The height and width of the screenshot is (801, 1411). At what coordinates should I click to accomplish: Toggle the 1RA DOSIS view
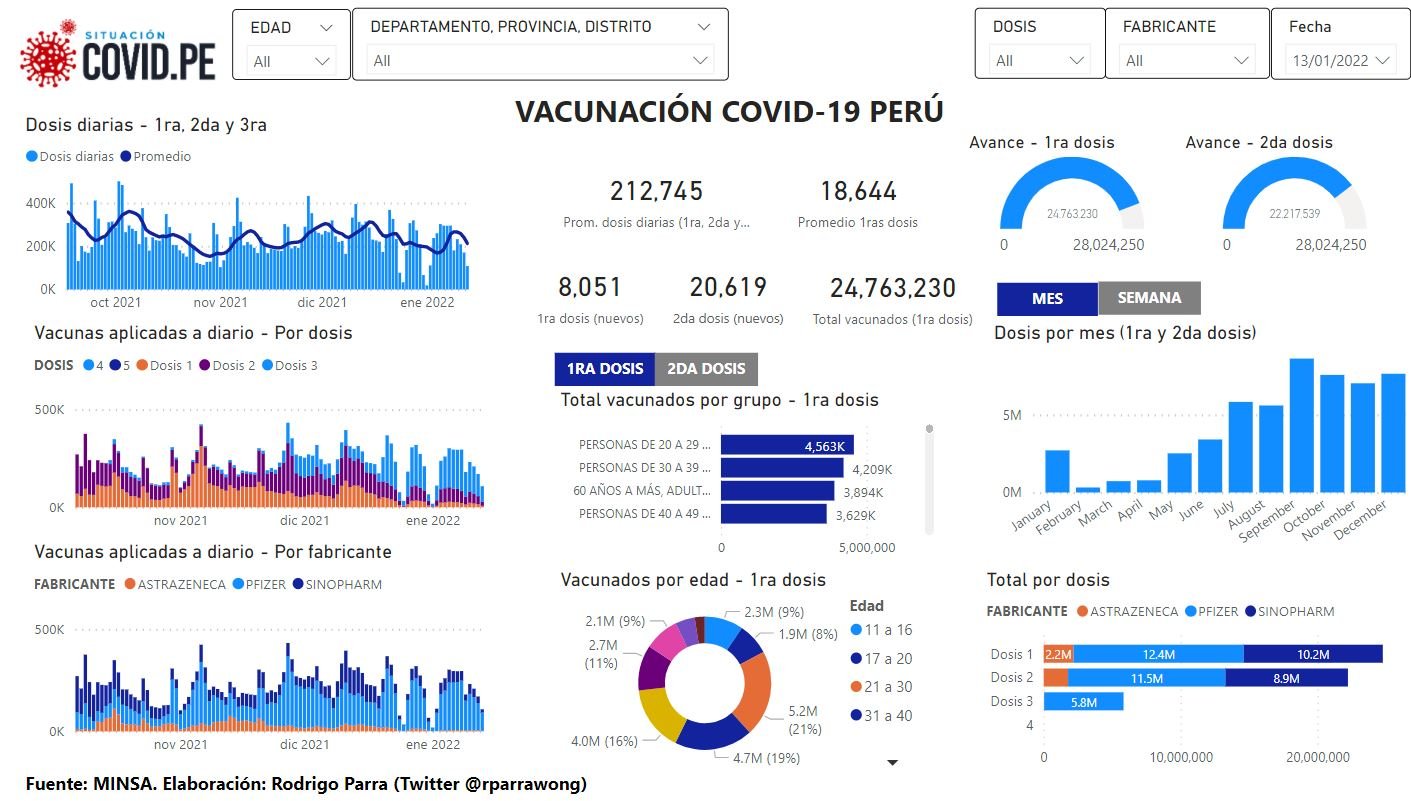pyautogui.click(x=605, y=369)
